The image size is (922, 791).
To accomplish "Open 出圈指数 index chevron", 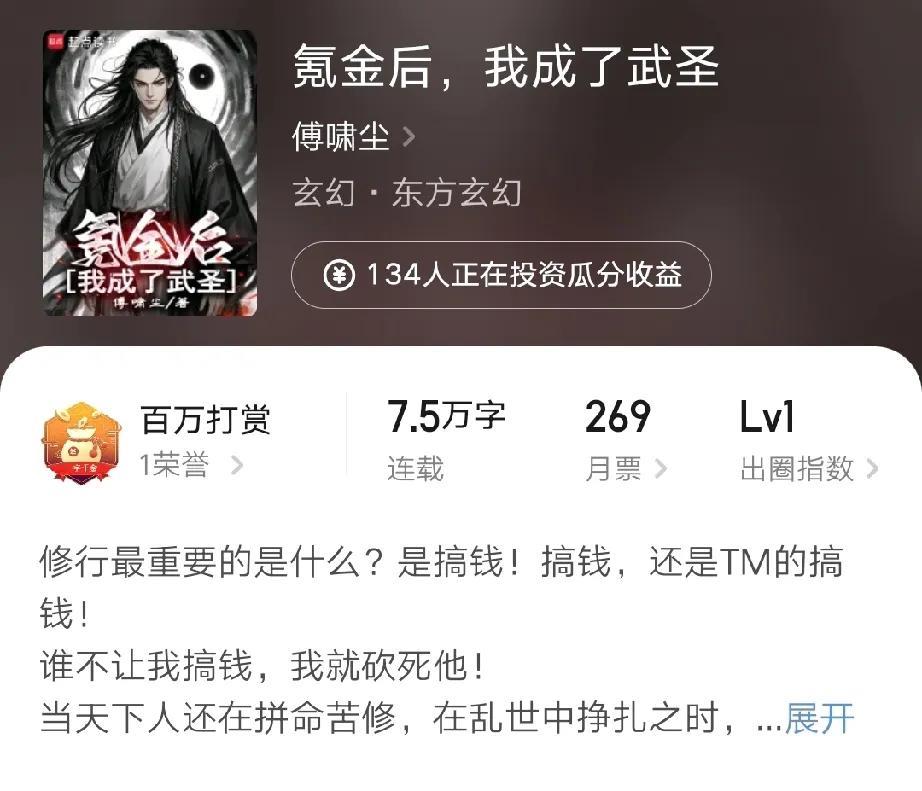I will click(x=872, y=469).
